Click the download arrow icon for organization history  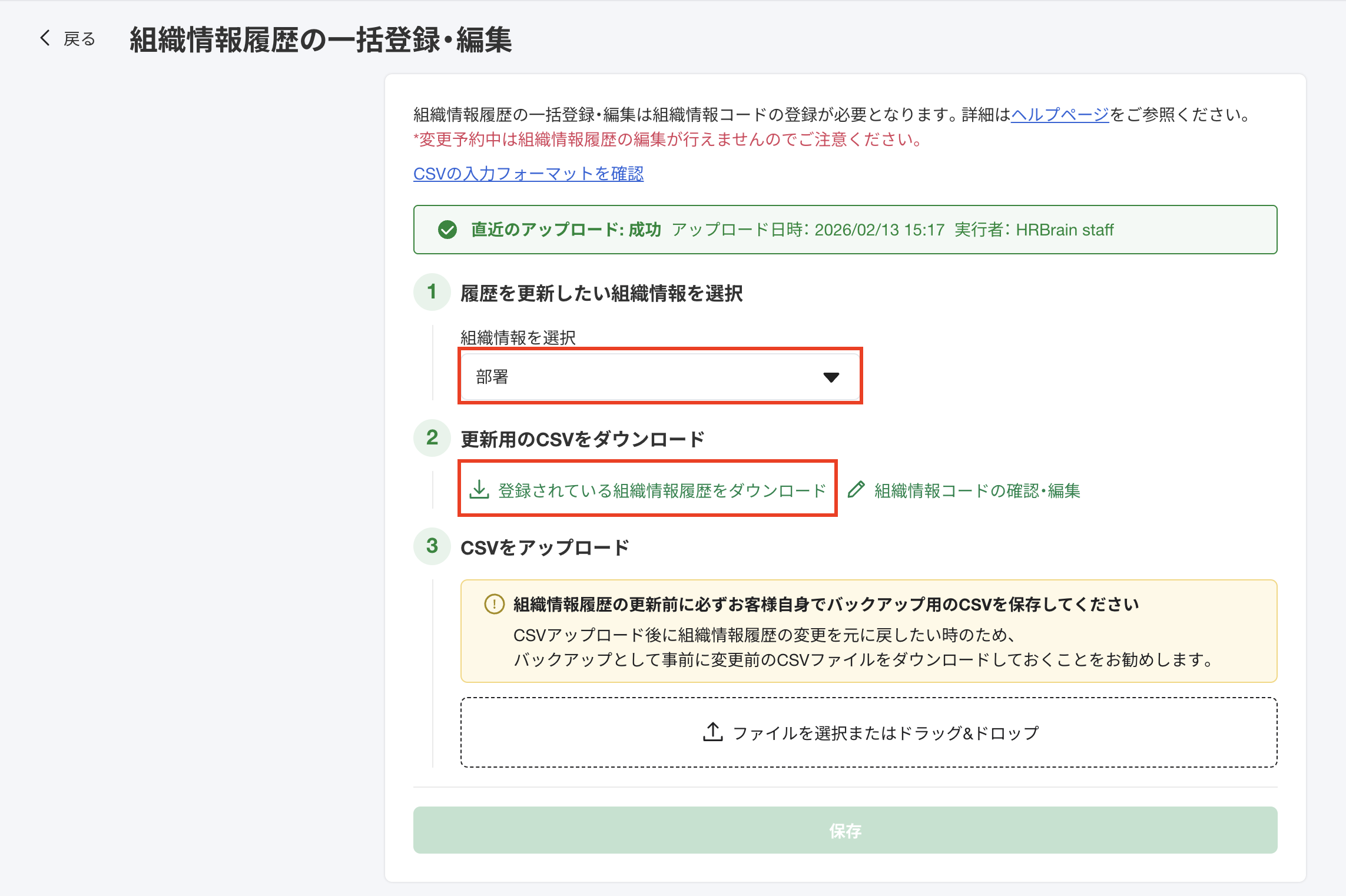point(479,490)
